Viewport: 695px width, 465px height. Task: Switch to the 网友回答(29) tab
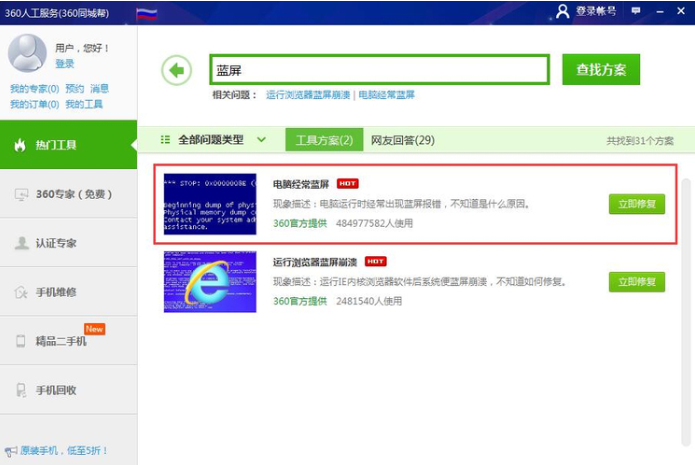tap(403, 140)
